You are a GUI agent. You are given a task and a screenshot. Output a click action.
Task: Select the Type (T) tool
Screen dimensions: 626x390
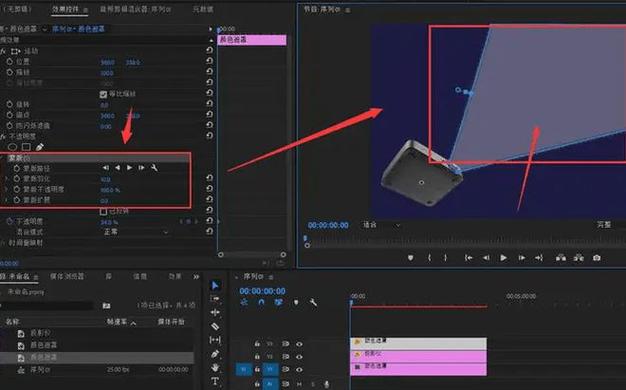pos(215,381)
